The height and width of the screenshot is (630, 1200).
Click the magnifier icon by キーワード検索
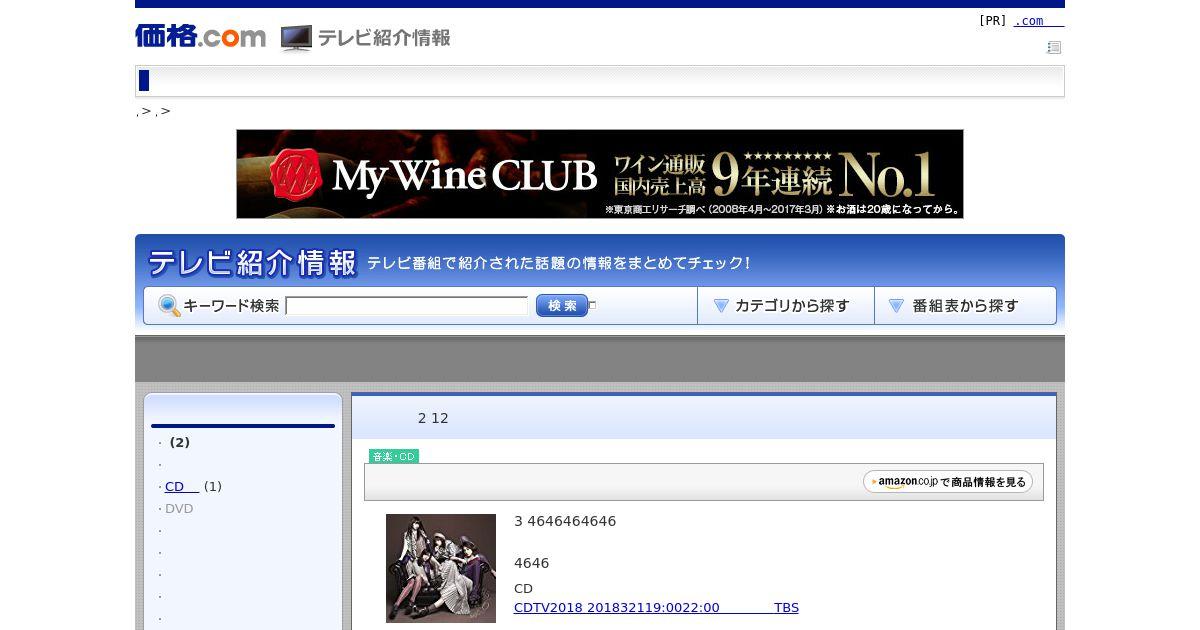click(x=169, y=306)
